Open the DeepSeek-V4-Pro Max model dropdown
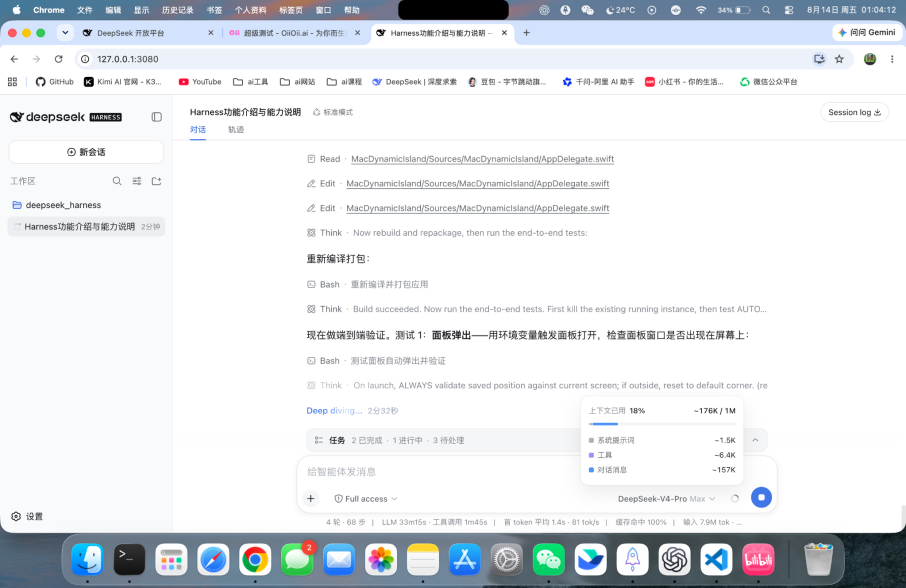Image resolution: width=906 pixels, height=588 pixels. tap(666, 498)
